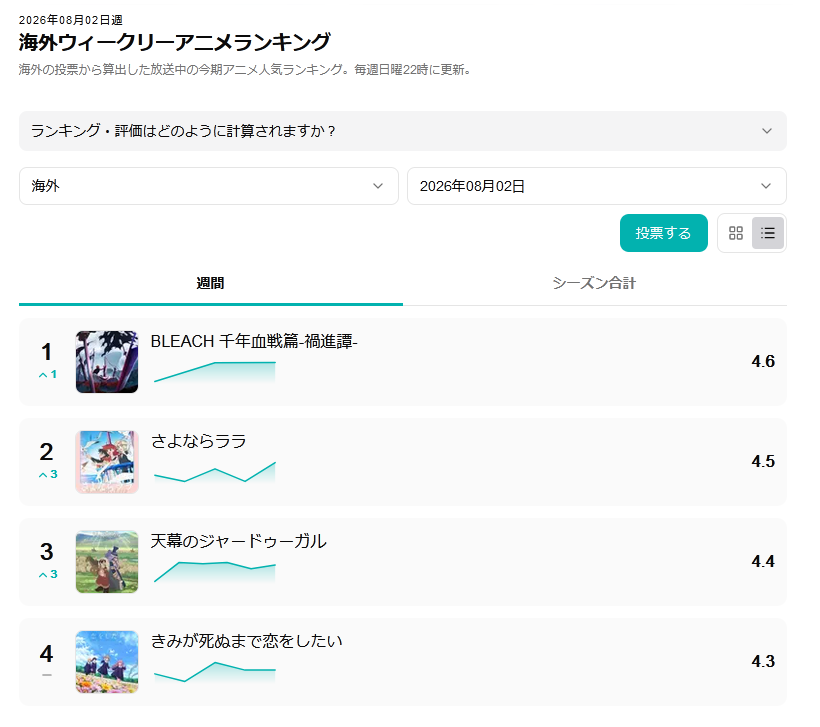Click the chevron on the FAQ expander

[767, 131]
